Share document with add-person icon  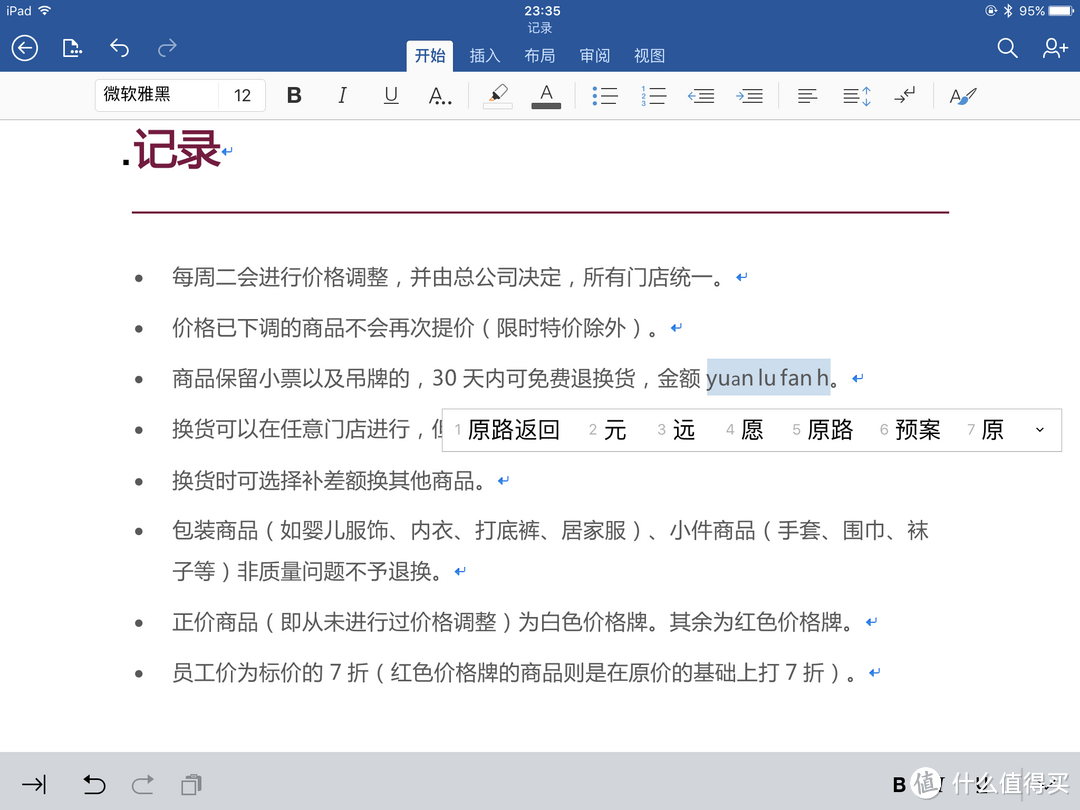1055,48
